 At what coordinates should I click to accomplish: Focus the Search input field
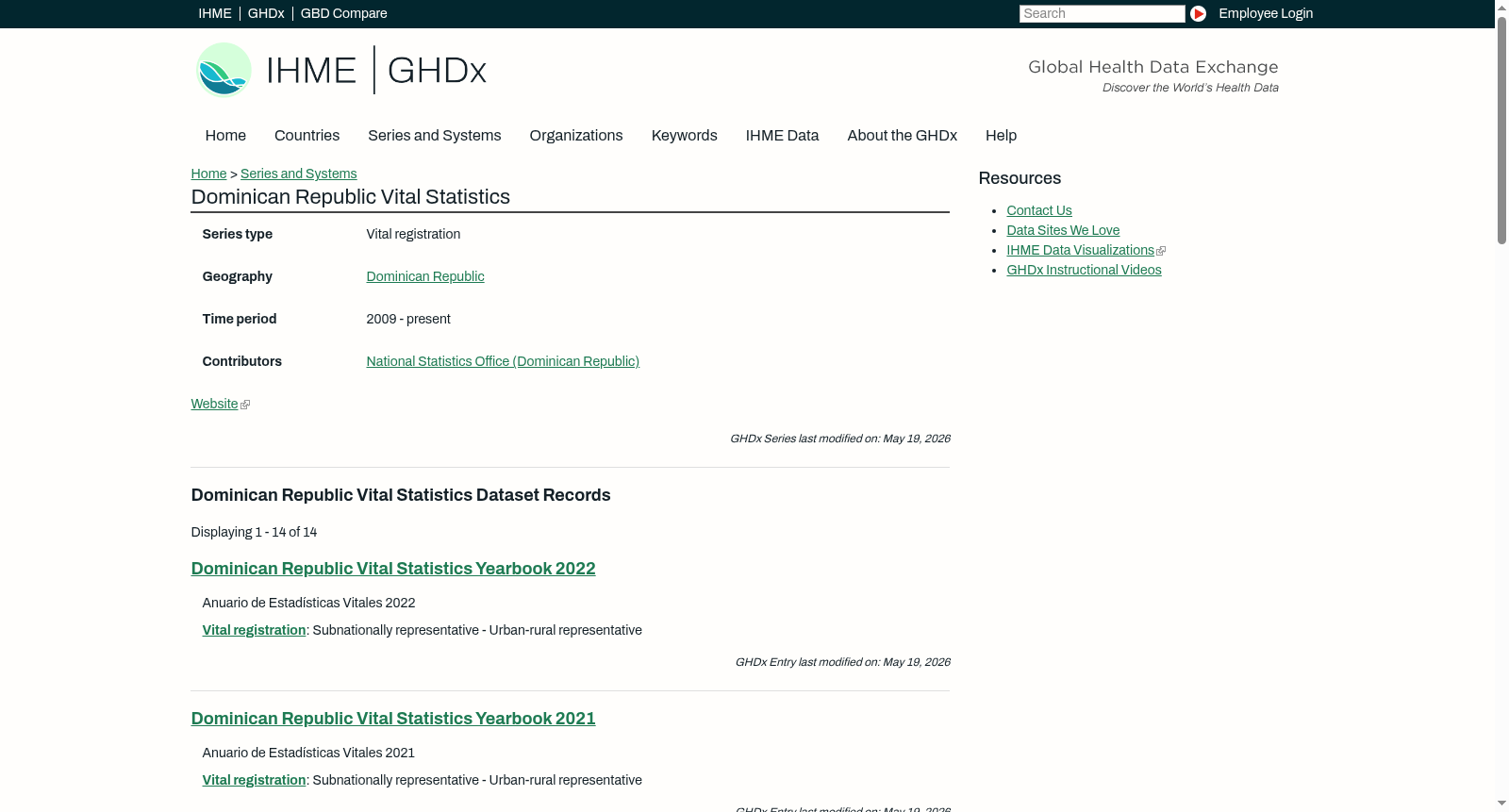coord(1102,13)
